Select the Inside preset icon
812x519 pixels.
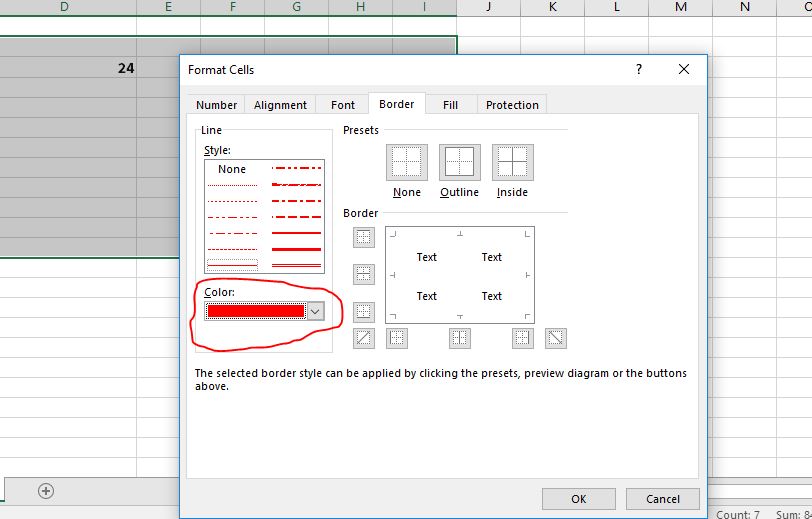(x=512, y=162)
